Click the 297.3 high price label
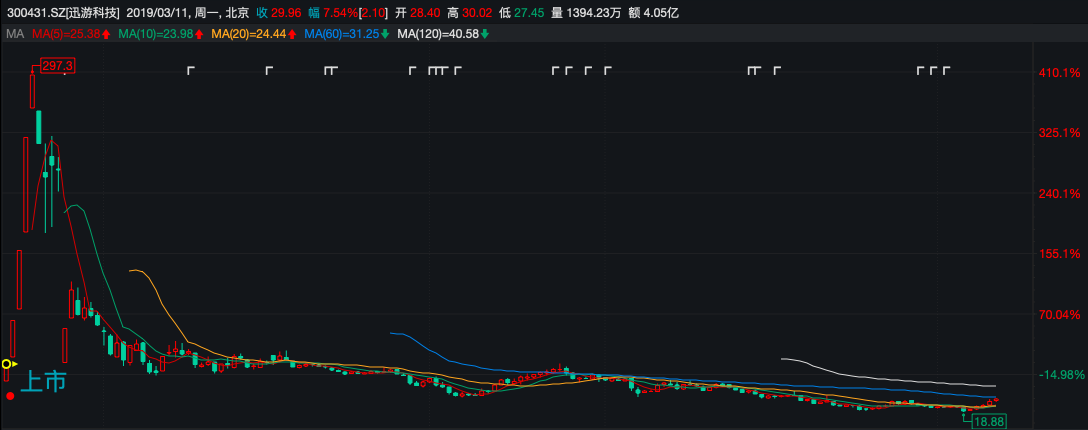The width and height of the screenshot is (1088, 430). (x=57, y=65)
